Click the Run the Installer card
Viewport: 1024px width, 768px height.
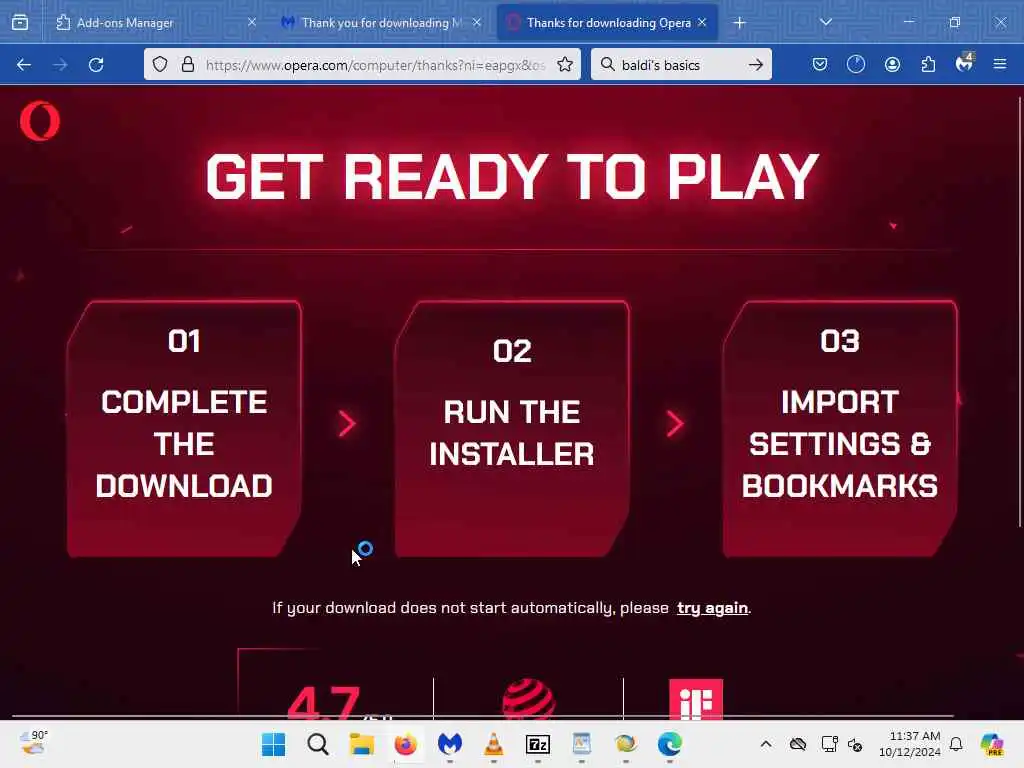tap(512, 429)
